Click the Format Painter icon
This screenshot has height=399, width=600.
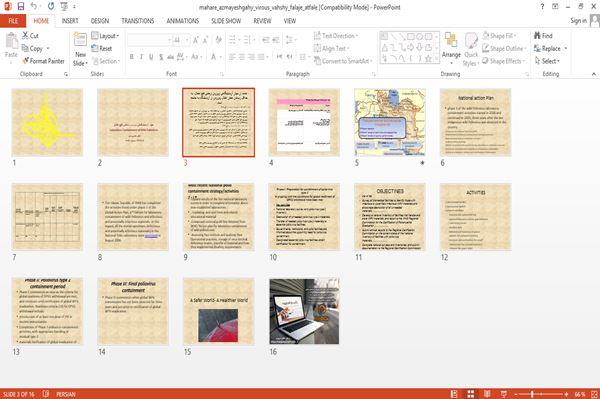(26, 61)
